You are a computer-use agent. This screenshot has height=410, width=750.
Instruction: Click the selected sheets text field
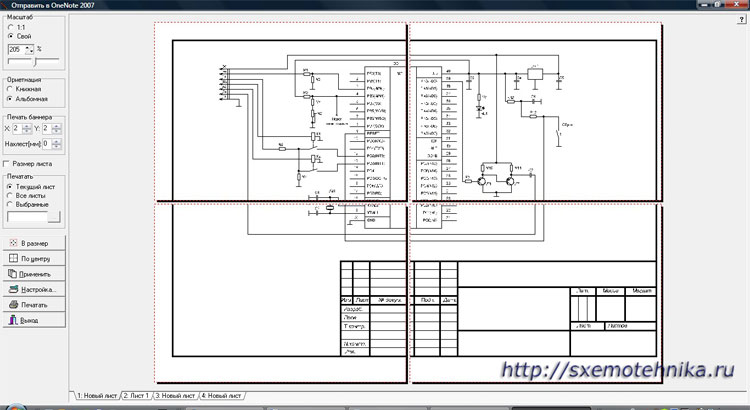28,217
